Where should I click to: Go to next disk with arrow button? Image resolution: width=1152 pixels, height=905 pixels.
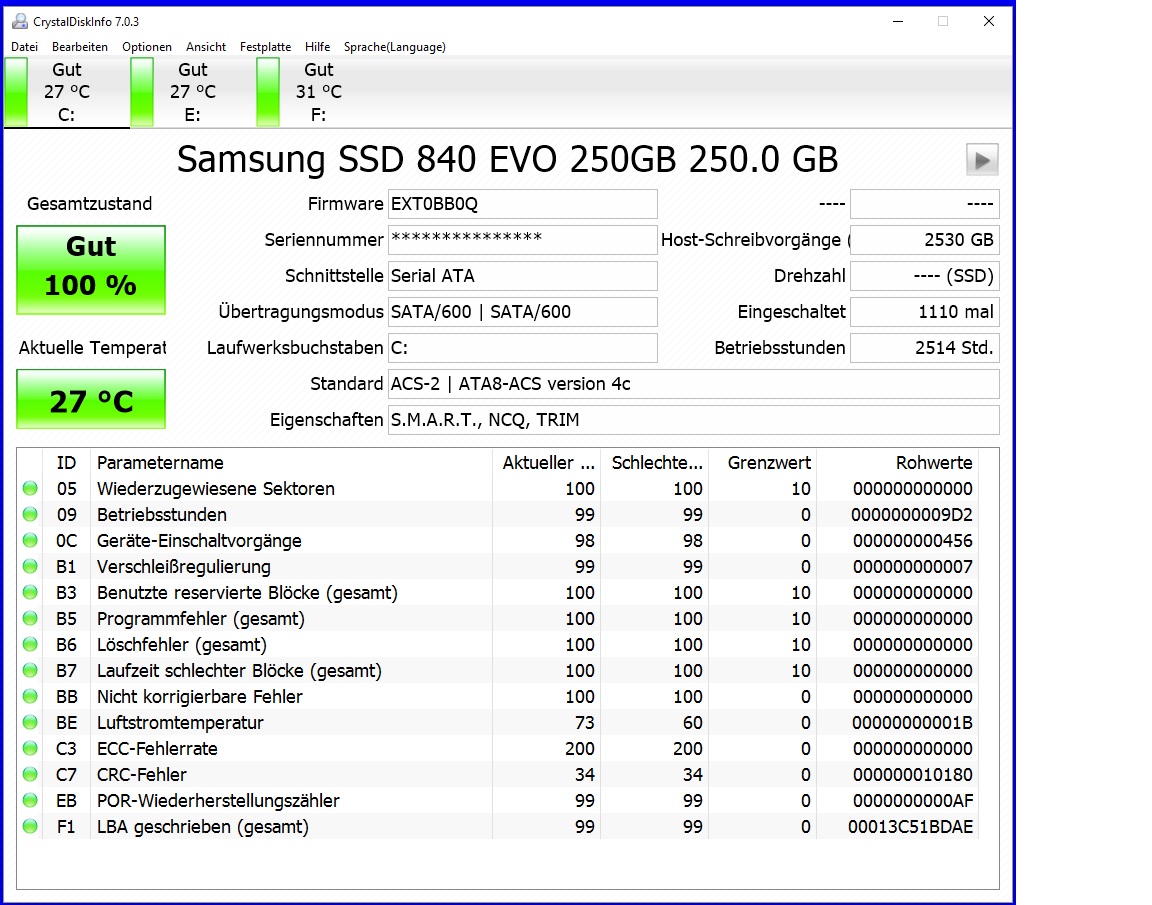click(x=982, y=159)
